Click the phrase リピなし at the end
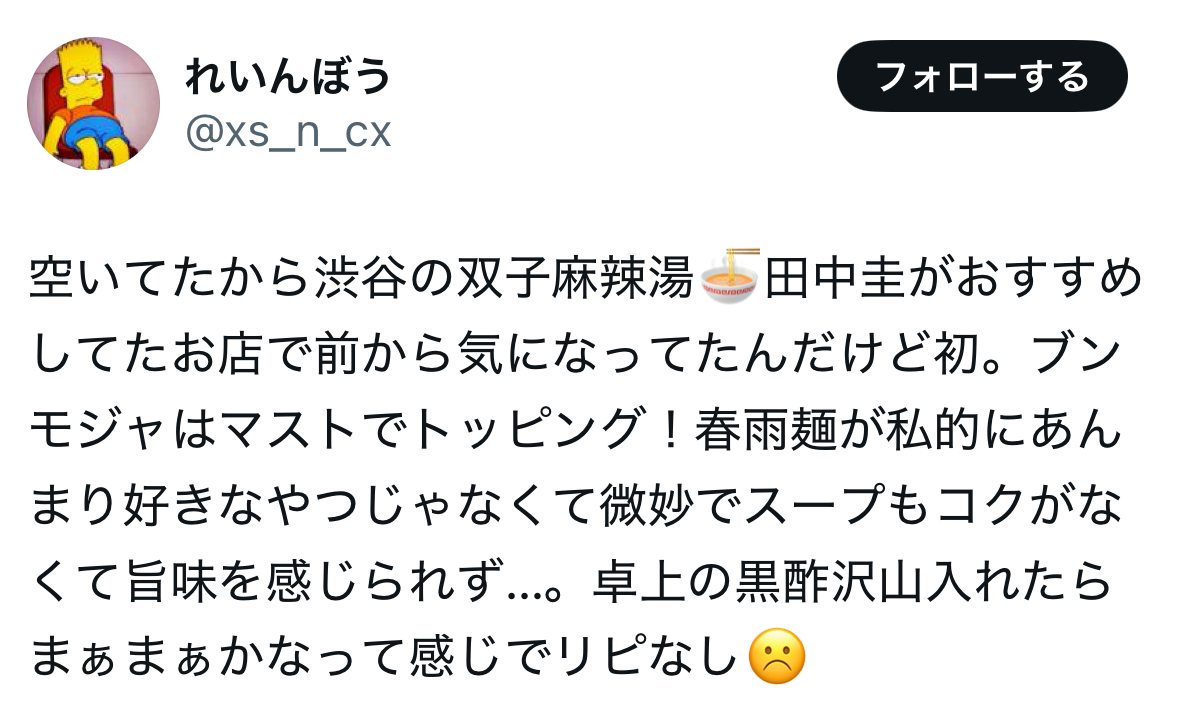1179x725 pixels. click(647, 657)
